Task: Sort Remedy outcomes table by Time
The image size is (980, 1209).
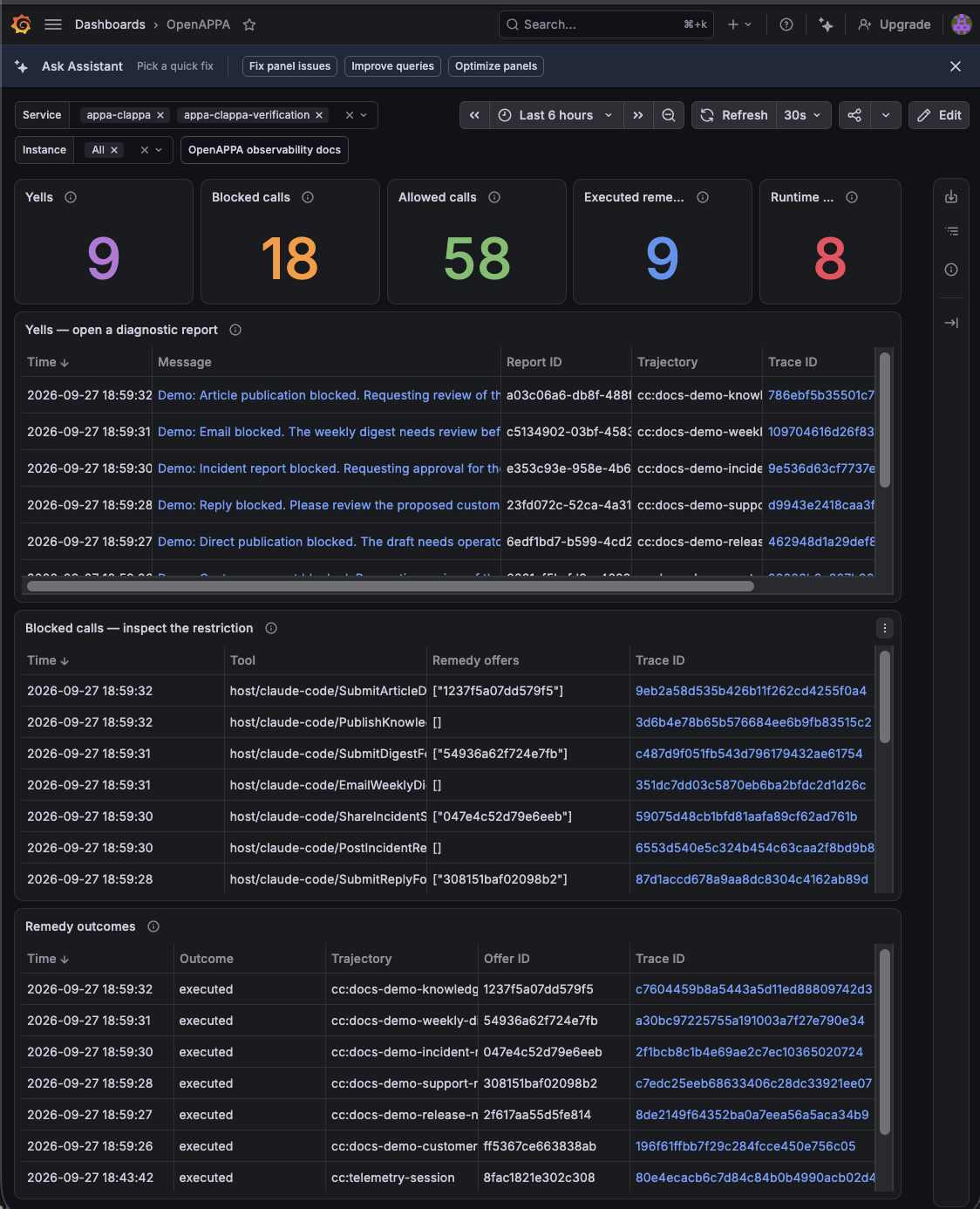Action: click(x=48, y=959)
